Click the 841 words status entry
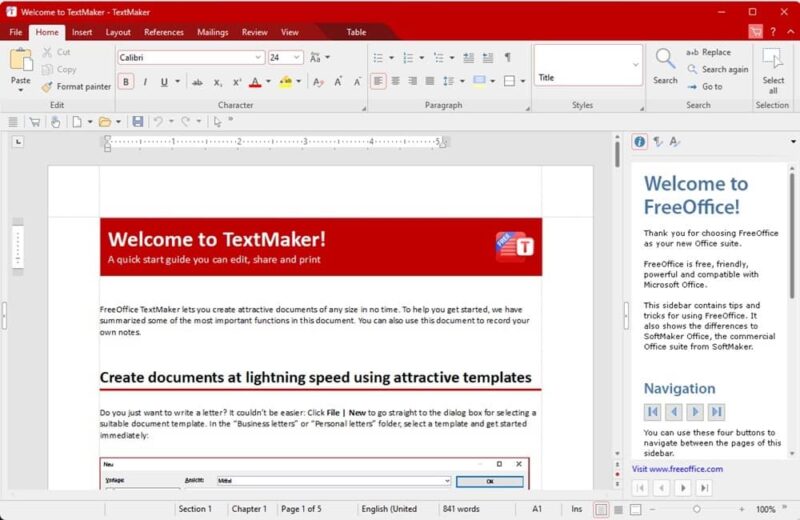Viewport: 800px width, 520px height. [461, 509]
